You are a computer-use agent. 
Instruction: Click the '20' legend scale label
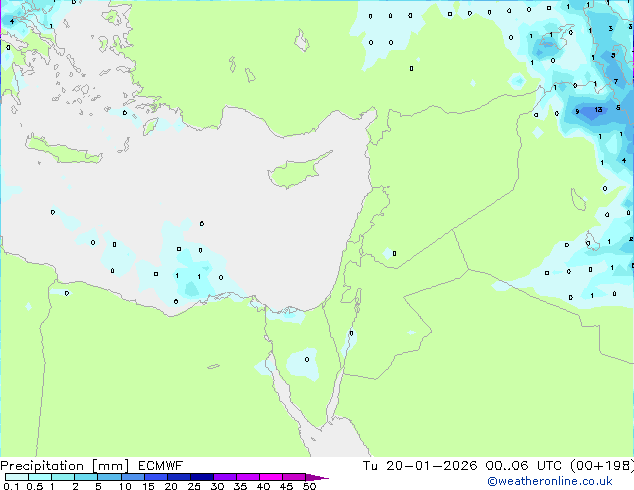(171, 486)
